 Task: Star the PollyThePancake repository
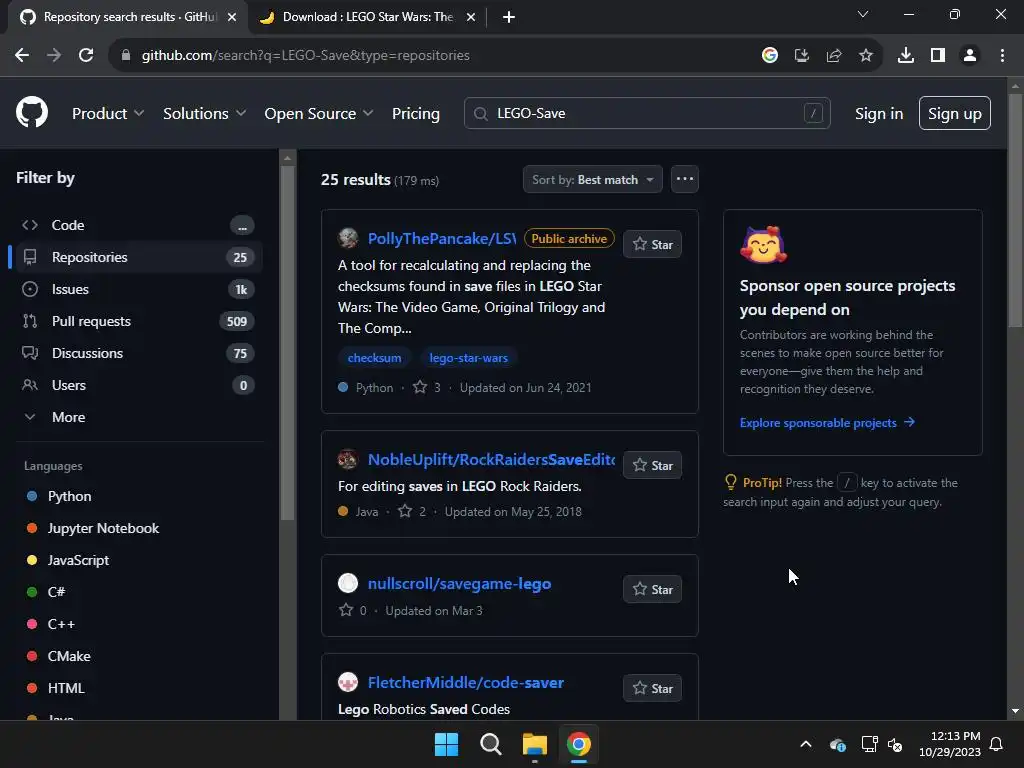click(x=652, y=244)
